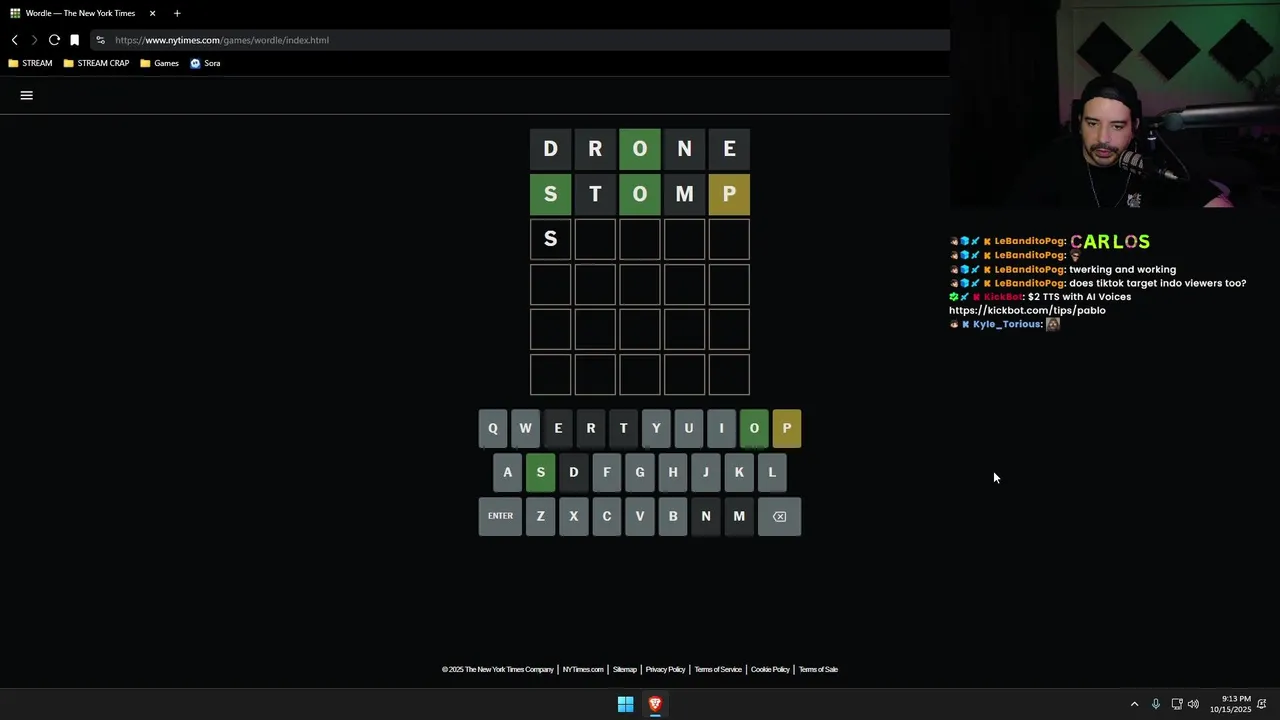
Task: Open the STREAM bookmarks folder
Action: (30, 63)
